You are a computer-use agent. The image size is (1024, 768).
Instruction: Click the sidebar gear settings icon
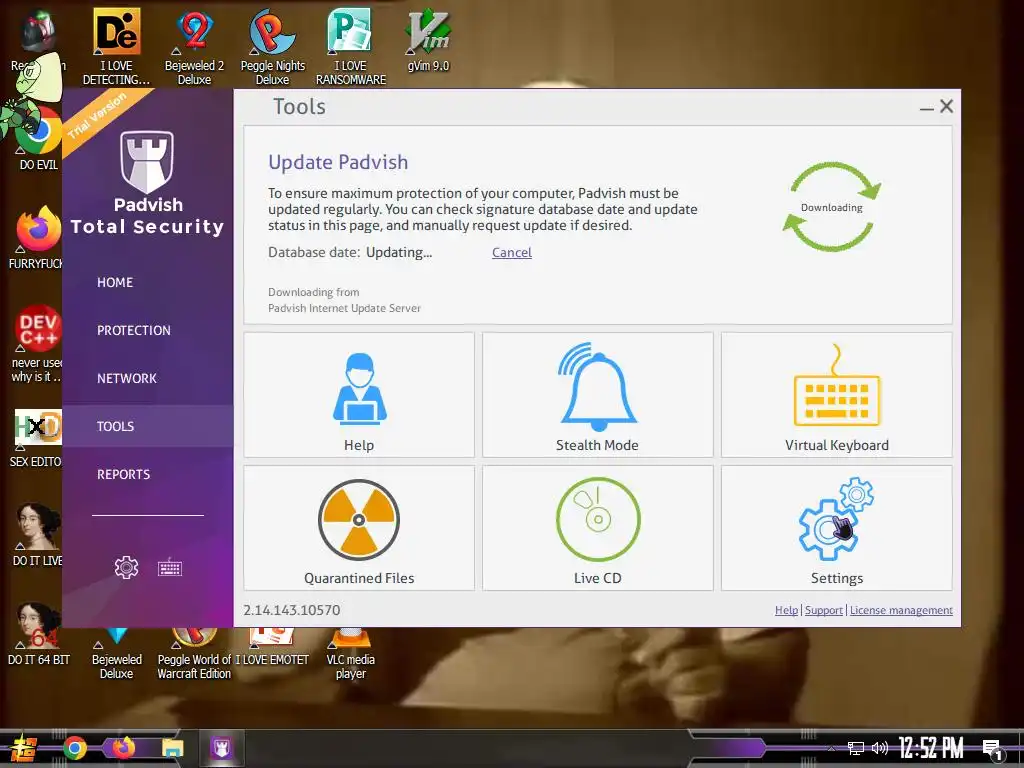click(126, 568)
